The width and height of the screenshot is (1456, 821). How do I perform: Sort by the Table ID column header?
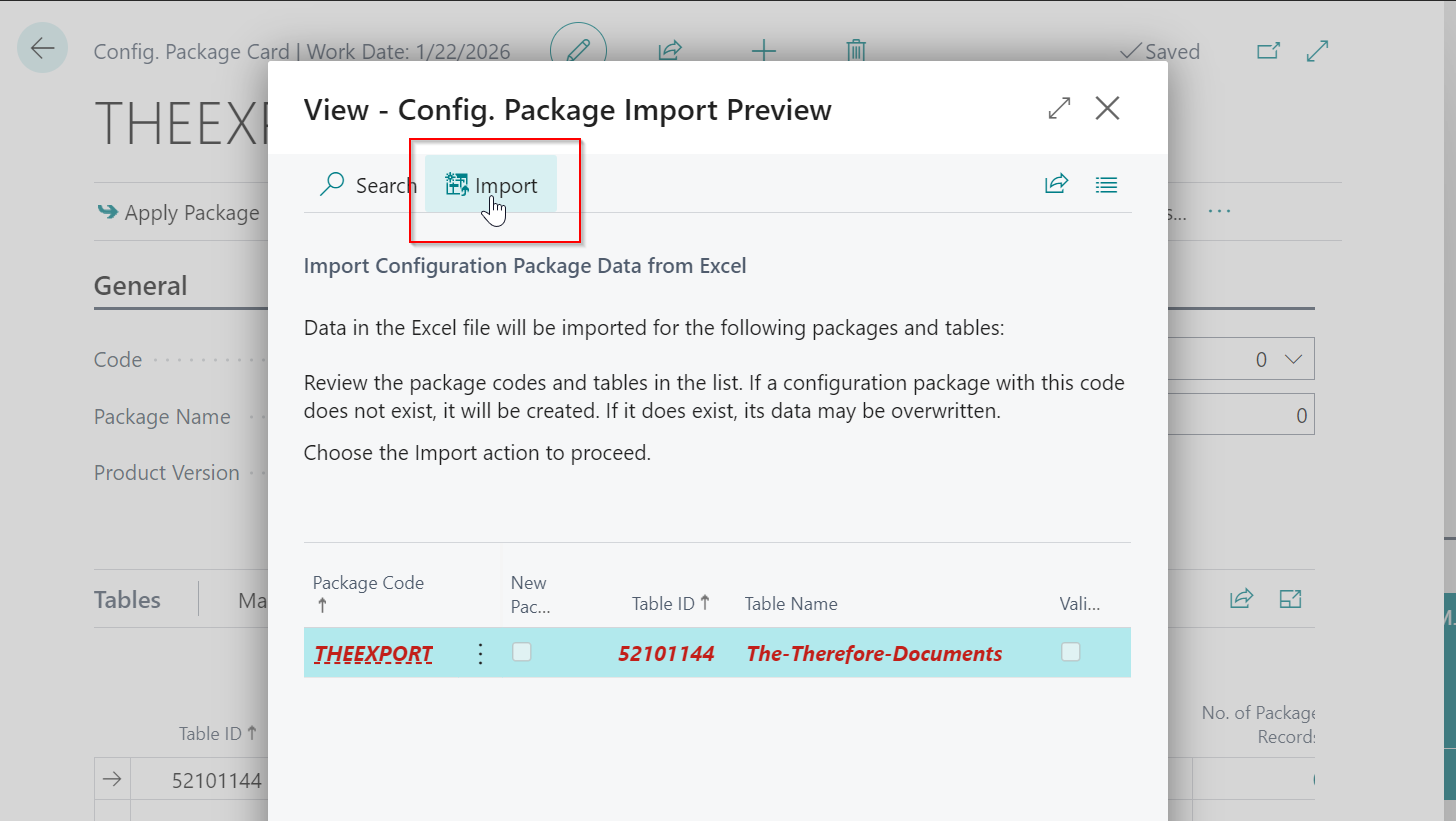(x=670, y=603)
